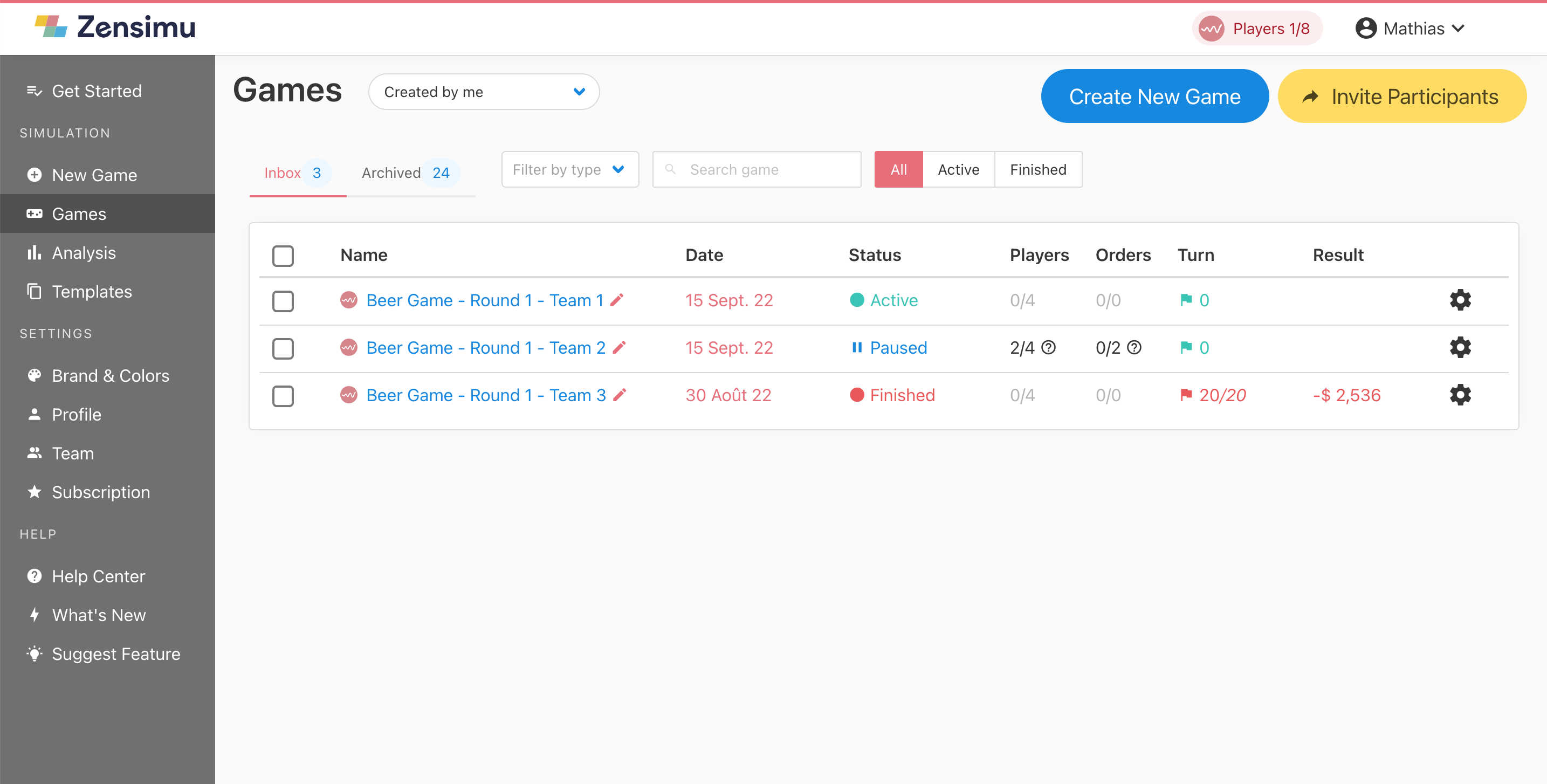The height and width of the screenshot is (784, 1547).
Task: Select the Finished status filter
Action: pos(1038,169)
